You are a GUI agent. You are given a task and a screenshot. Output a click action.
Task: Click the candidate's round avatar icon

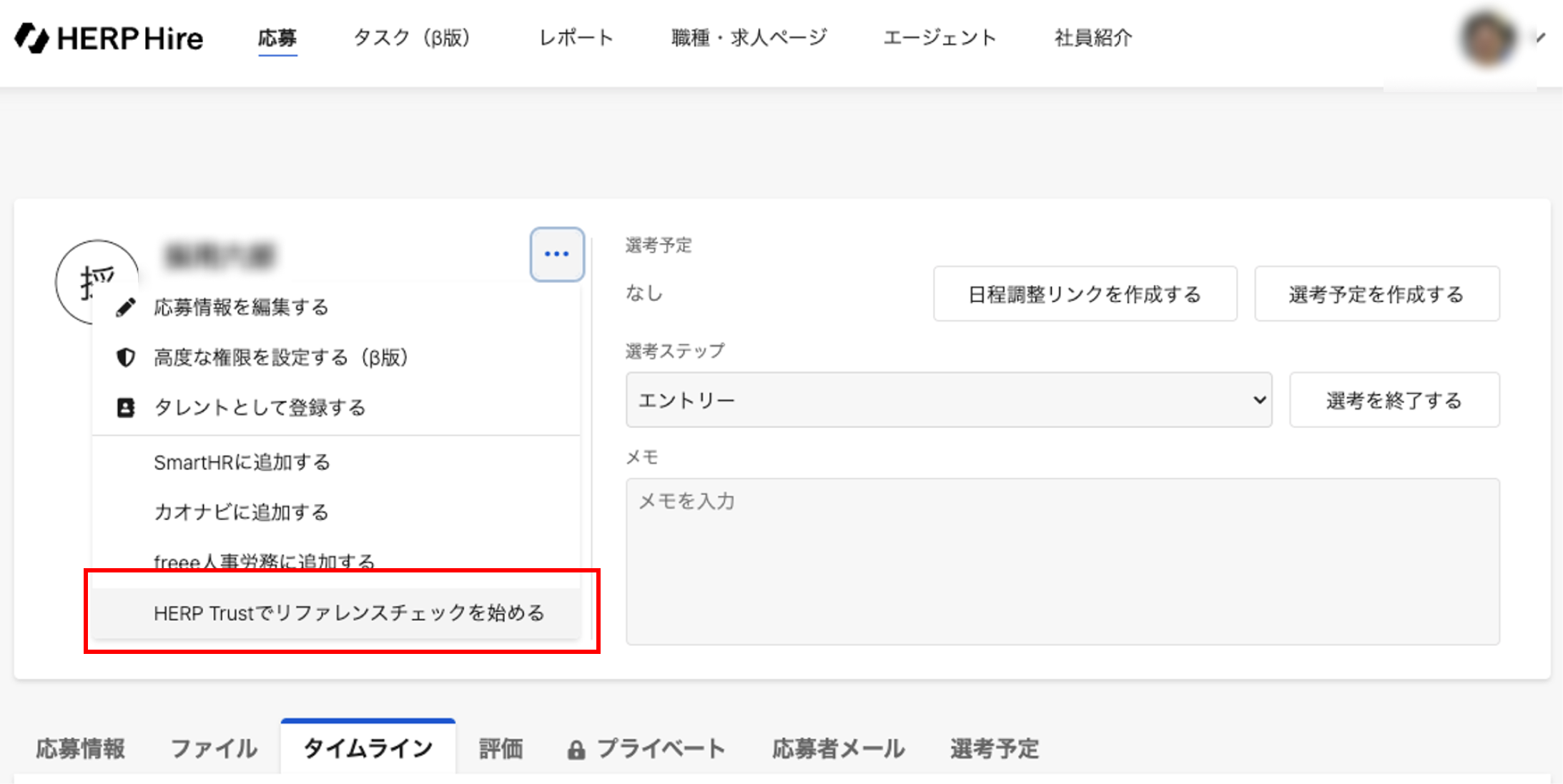(x=97, y=282)
